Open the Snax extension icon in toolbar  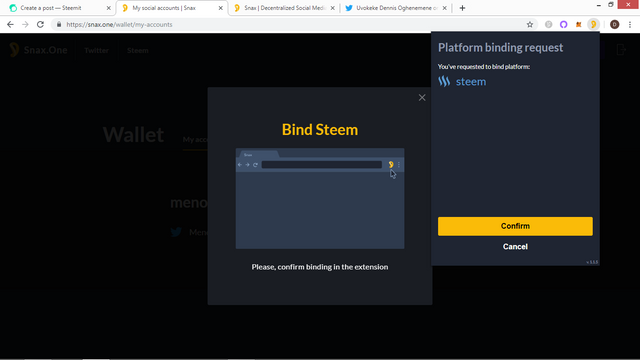(x=593, y=24)
